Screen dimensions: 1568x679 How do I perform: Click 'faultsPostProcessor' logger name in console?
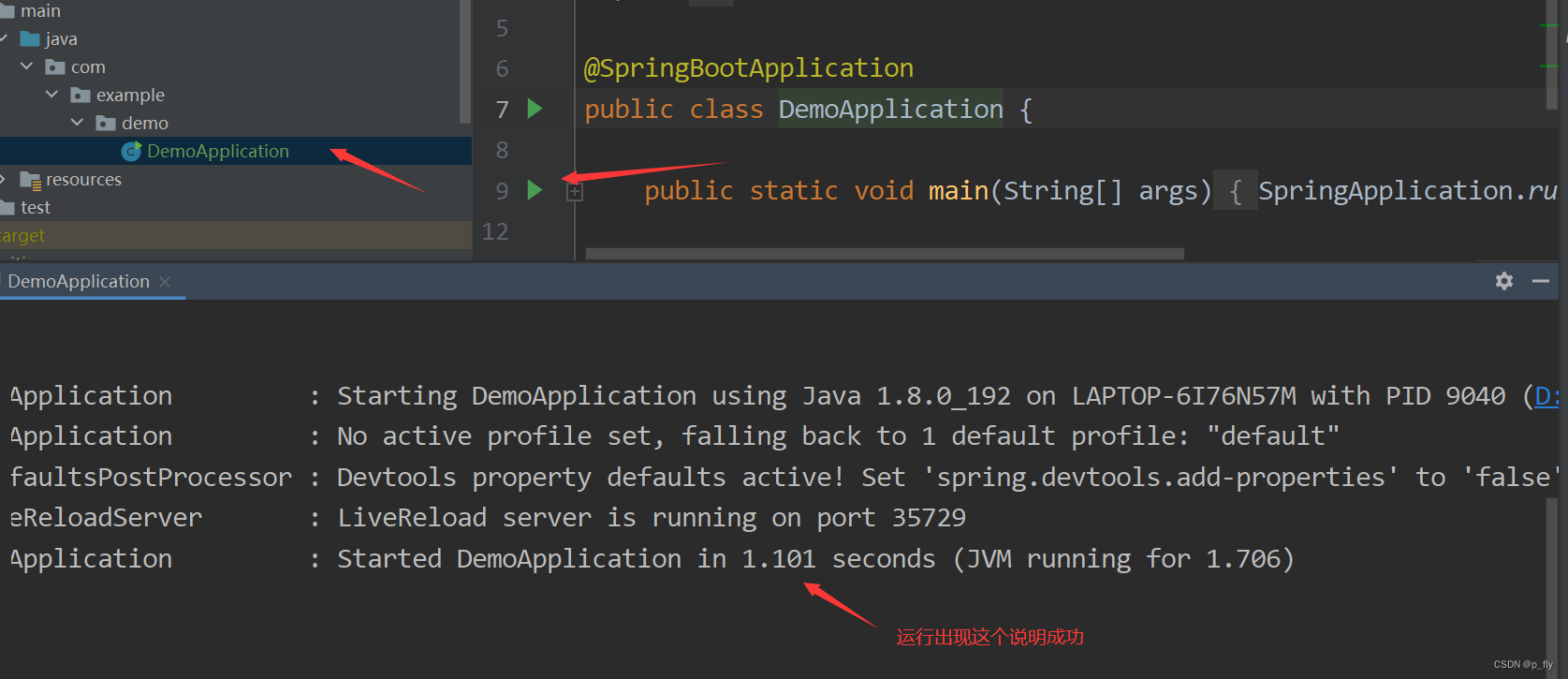[151, 478]
